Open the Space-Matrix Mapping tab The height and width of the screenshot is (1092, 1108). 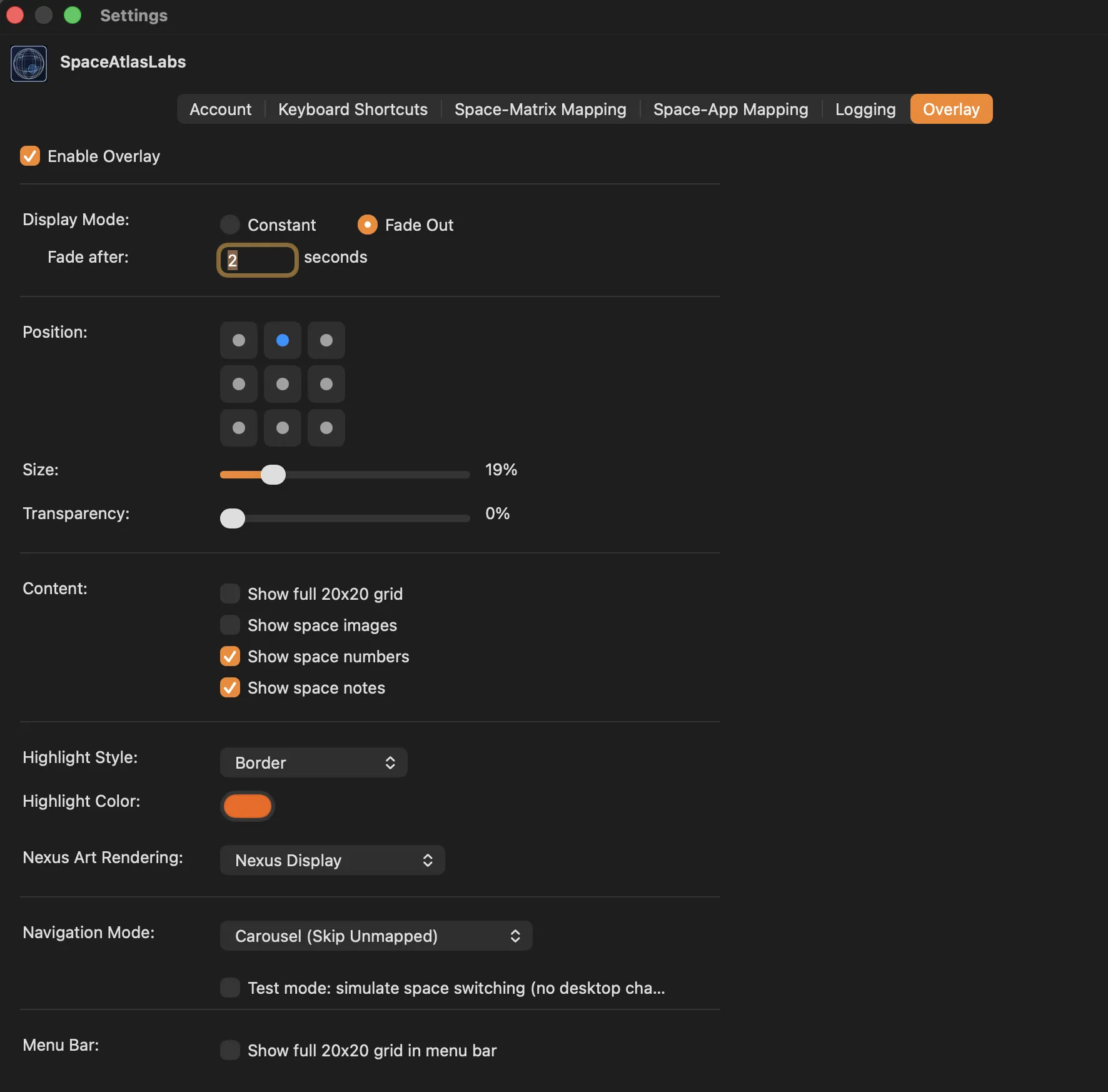(540, 109)
